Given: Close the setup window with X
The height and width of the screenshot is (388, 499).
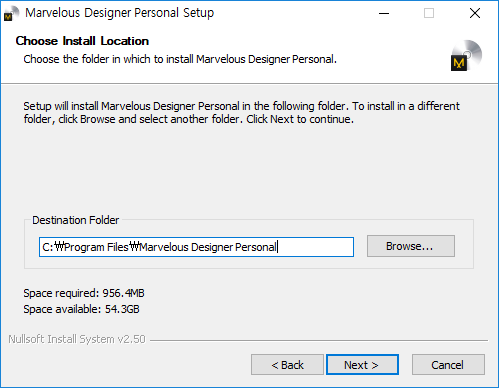Looking at the screenshot, I should pyautogui.click(x=475, y=13).
